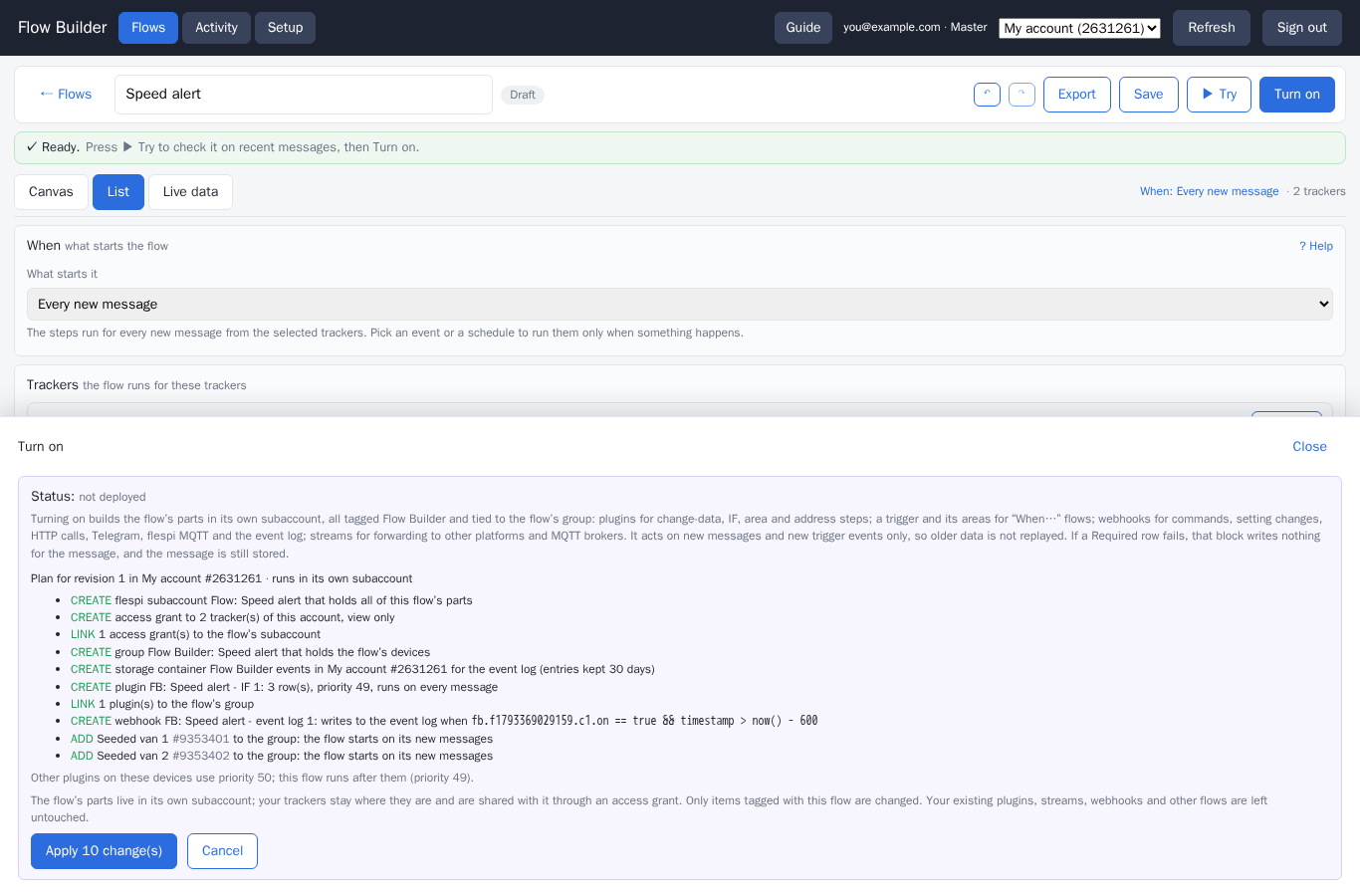Click the 'CREATE plugin FB: Speed alert' row

[285, 687]
